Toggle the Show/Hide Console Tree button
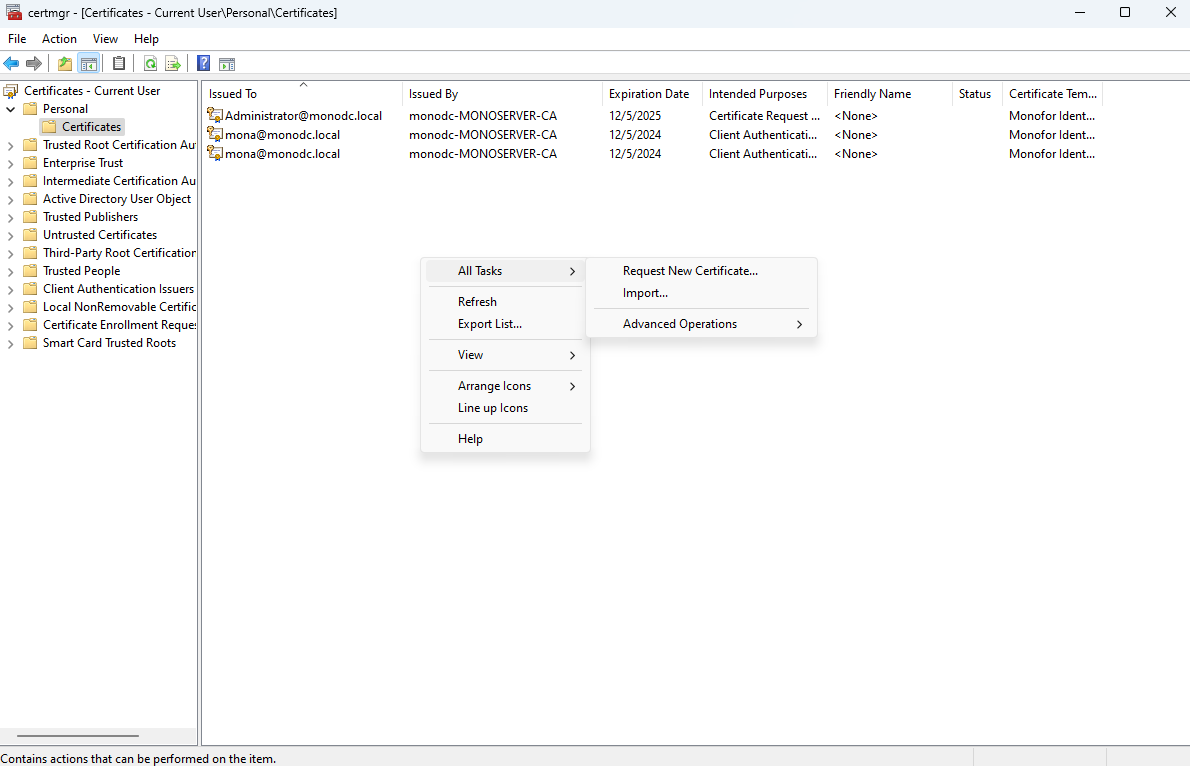 coord(89,64)
